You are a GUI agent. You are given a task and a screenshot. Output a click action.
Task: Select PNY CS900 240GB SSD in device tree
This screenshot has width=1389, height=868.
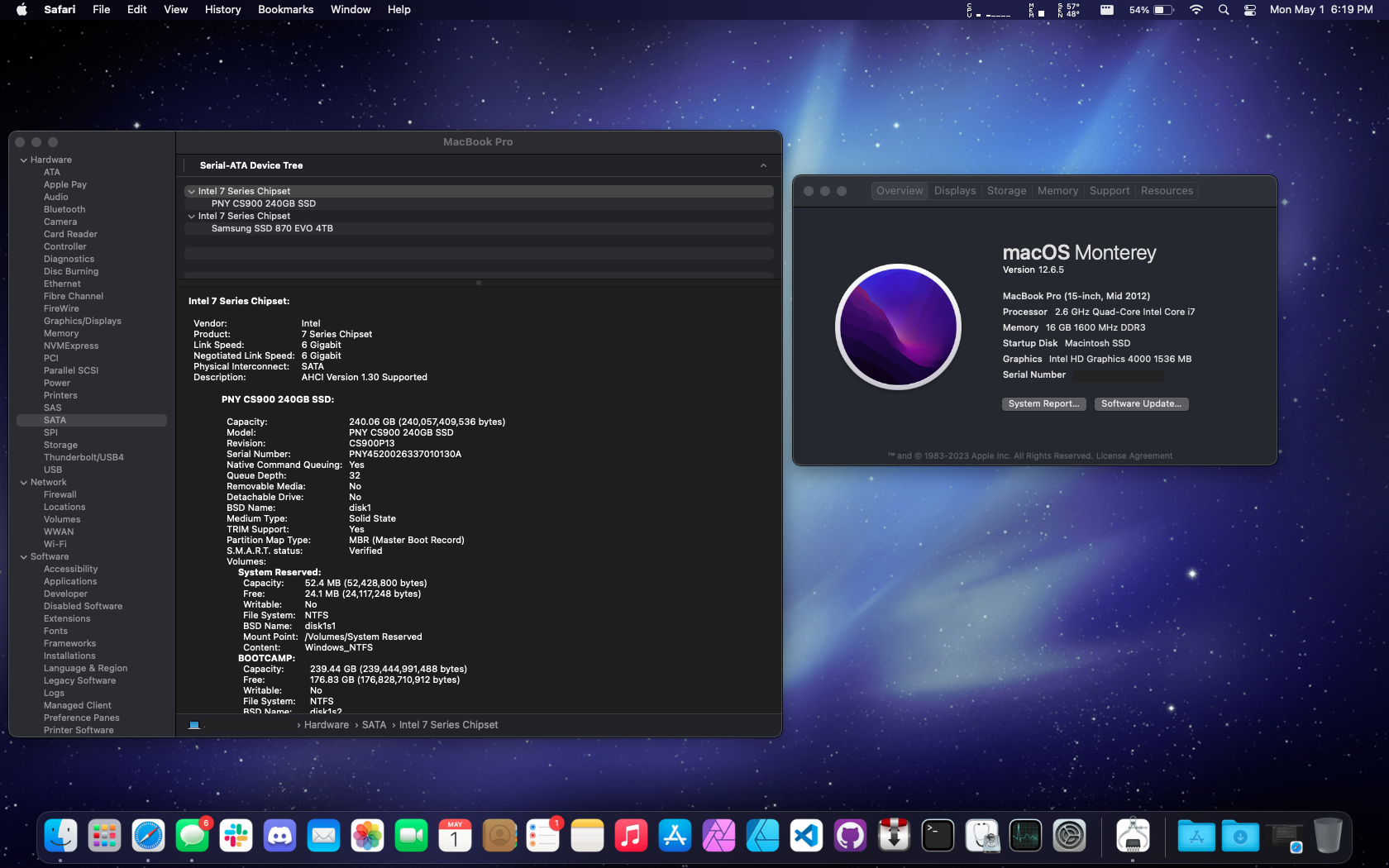pyautogui.click(x=480, y=204)
